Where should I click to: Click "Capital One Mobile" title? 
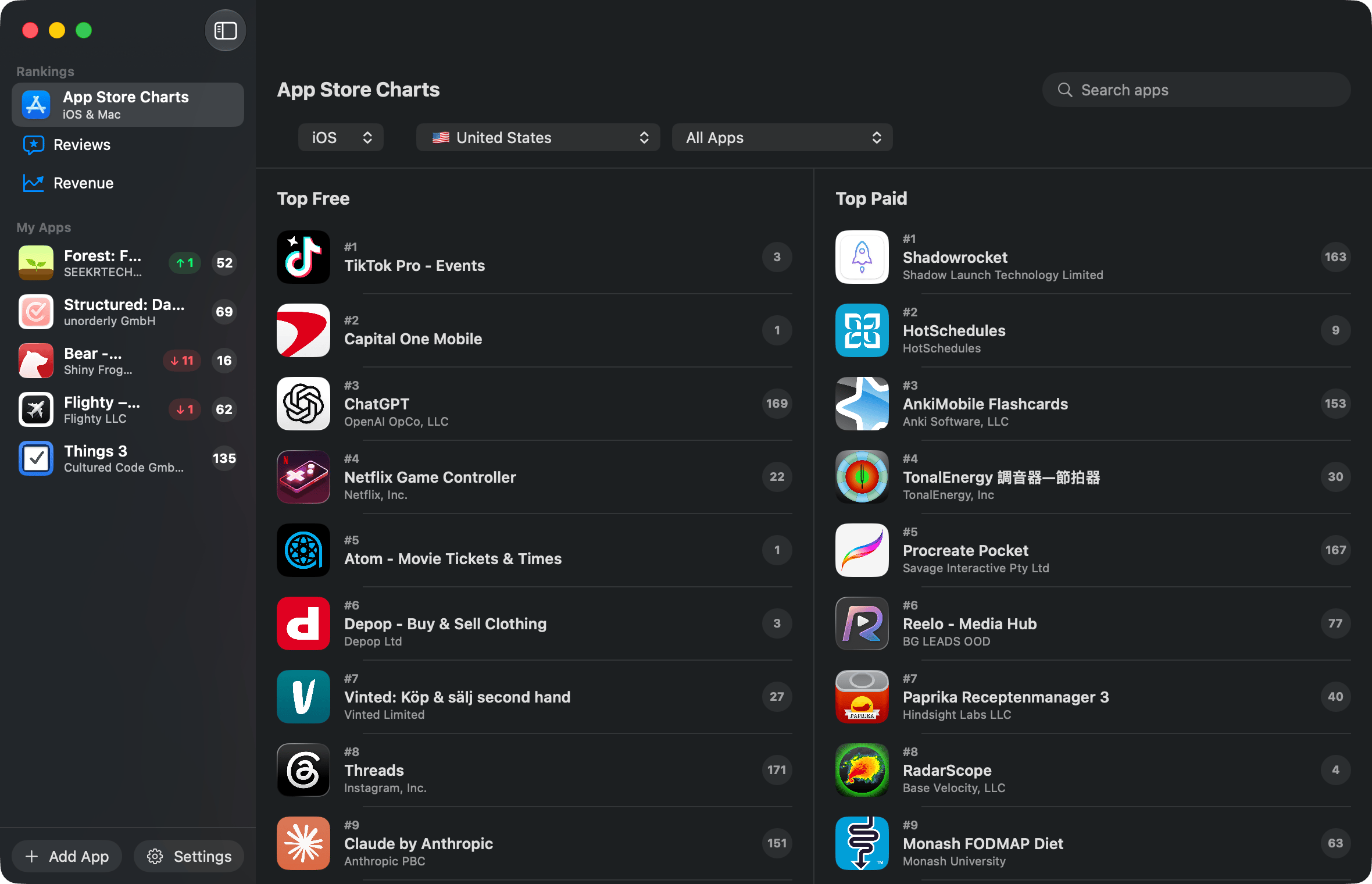(413, 339)
